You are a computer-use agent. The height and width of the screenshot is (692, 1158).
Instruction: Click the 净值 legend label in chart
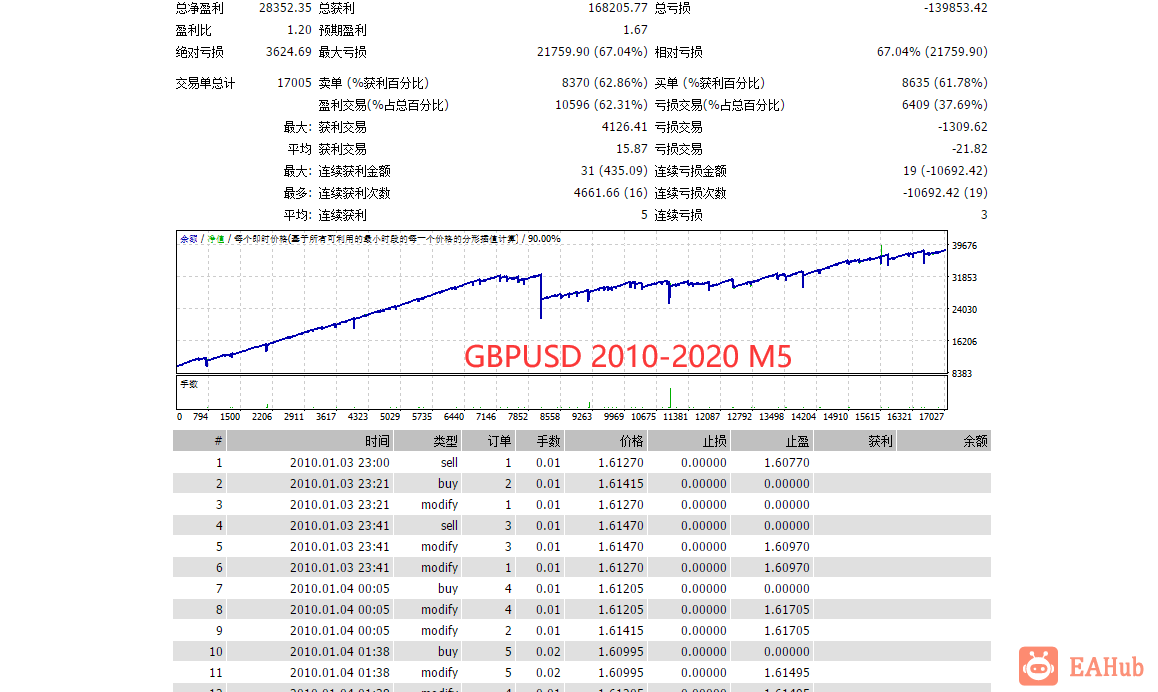coord(216,239)
